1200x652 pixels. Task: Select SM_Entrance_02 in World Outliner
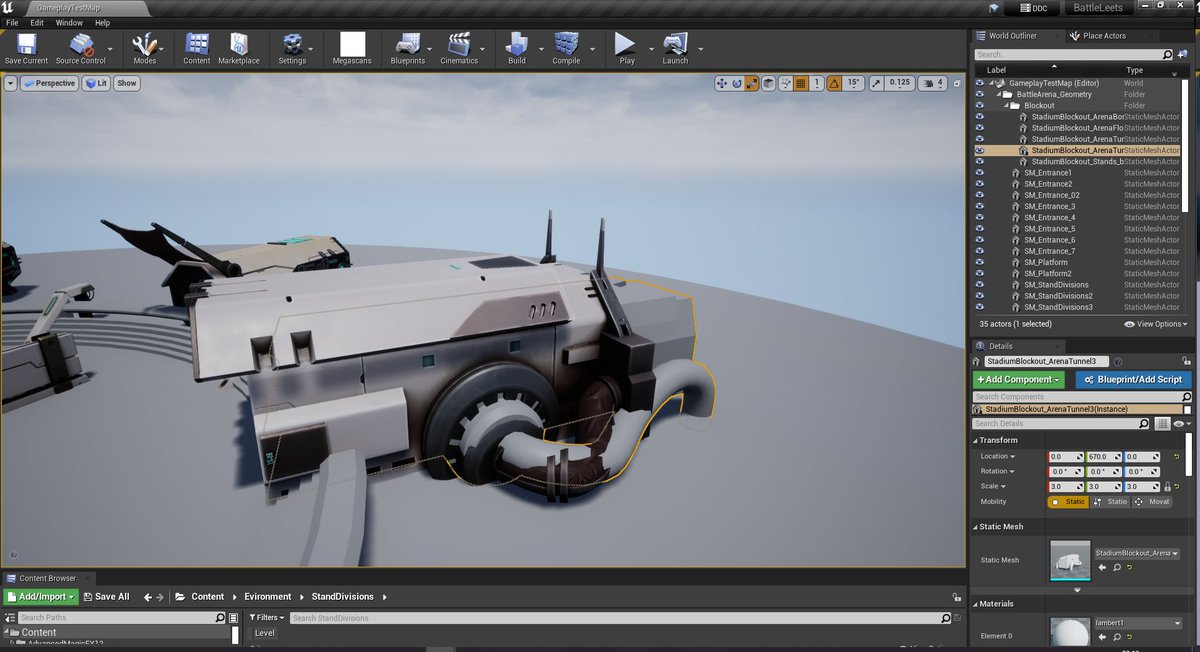pos(1051,195)
